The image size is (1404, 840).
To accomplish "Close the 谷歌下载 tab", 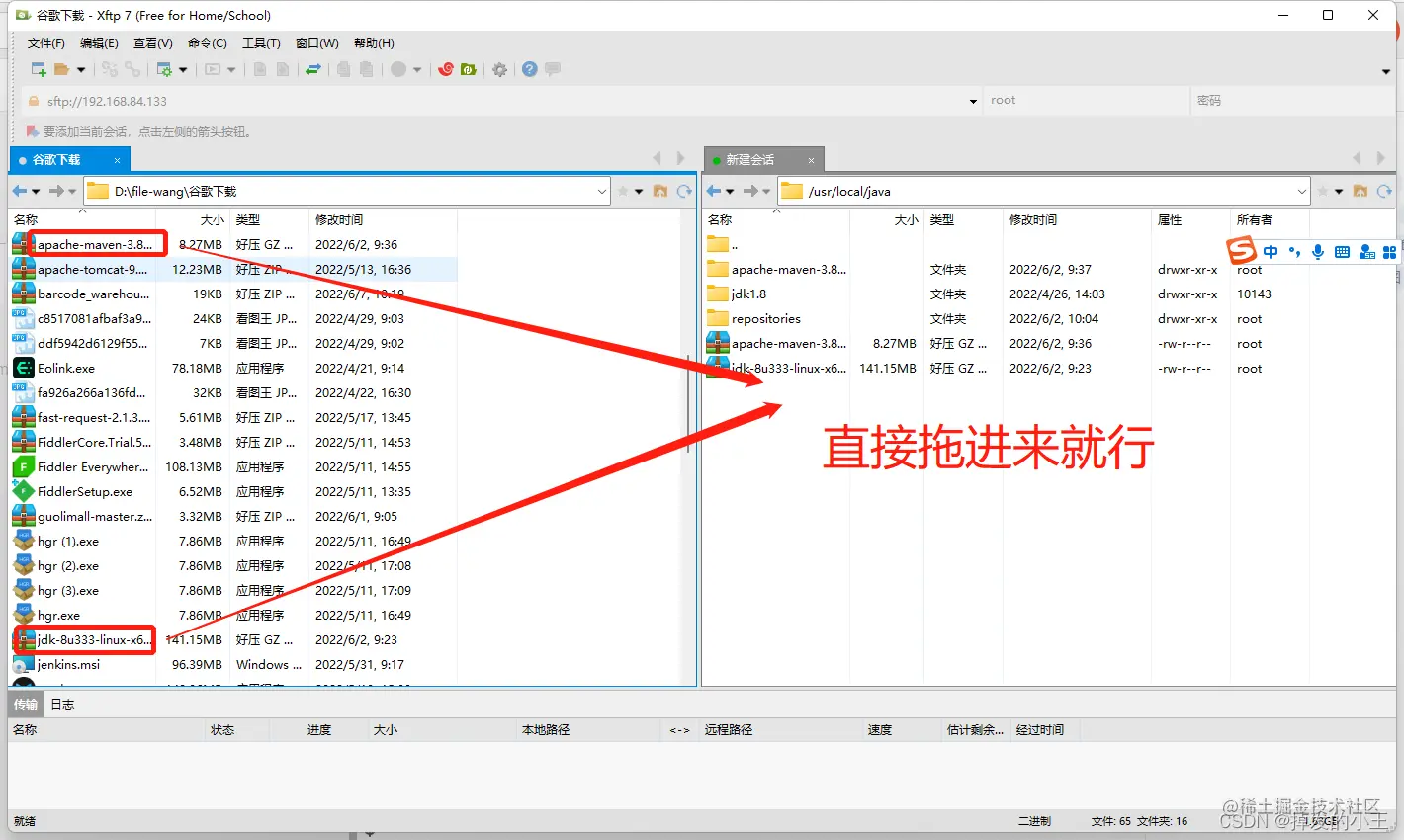I will [117, 160].
